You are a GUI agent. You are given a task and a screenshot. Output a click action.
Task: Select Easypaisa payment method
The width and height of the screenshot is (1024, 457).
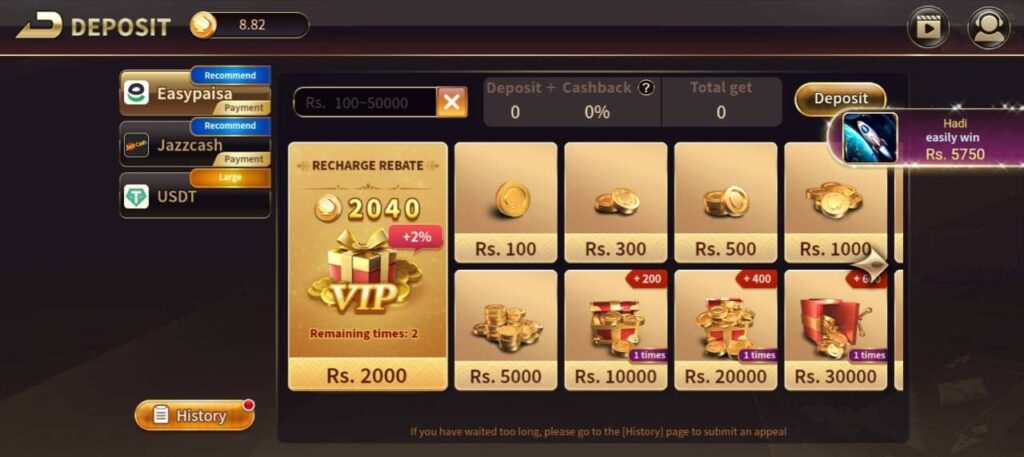(195, 92)
